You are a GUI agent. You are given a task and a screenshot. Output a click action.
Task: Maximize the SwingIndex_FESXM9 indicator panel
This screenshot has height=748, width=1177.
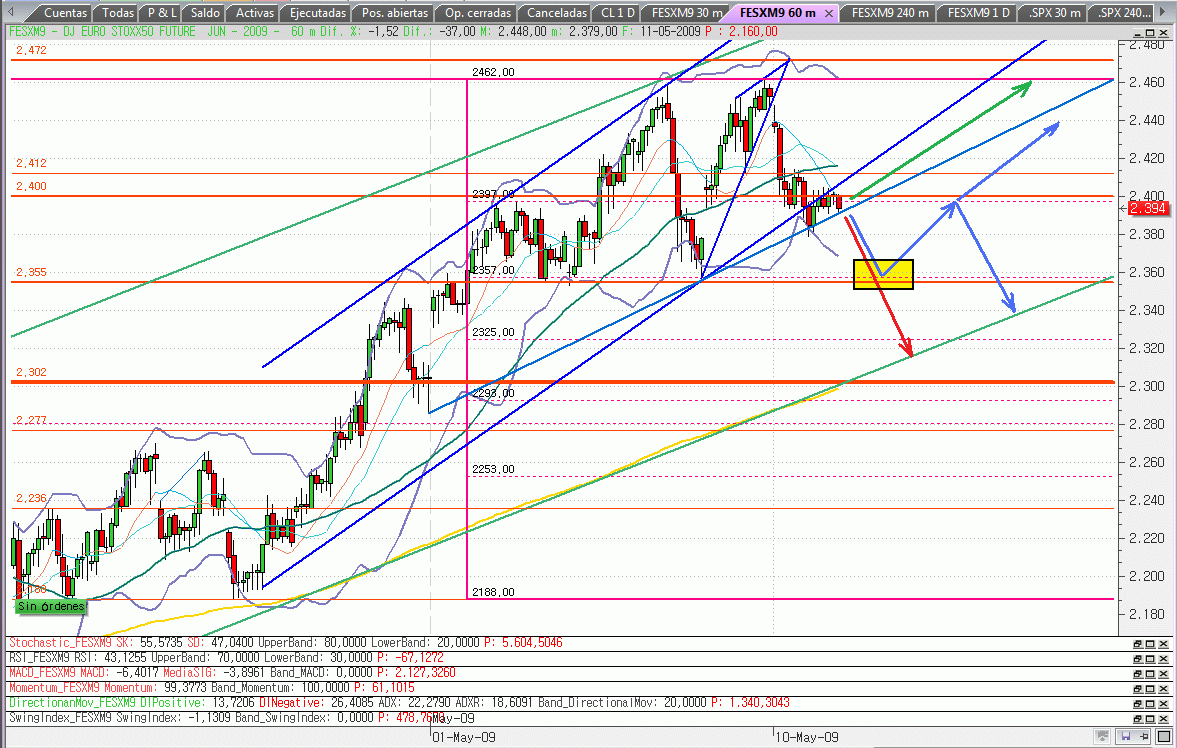pos(1150,719)
